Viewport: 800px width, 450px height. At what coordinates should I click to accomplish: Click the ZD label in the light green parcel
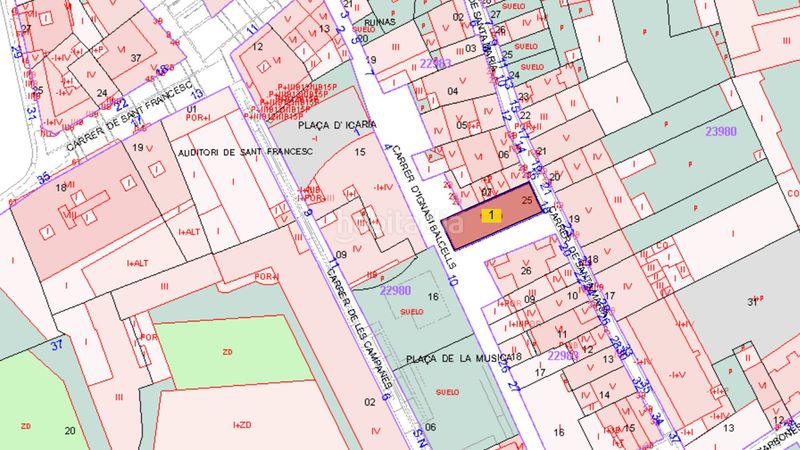228,352
